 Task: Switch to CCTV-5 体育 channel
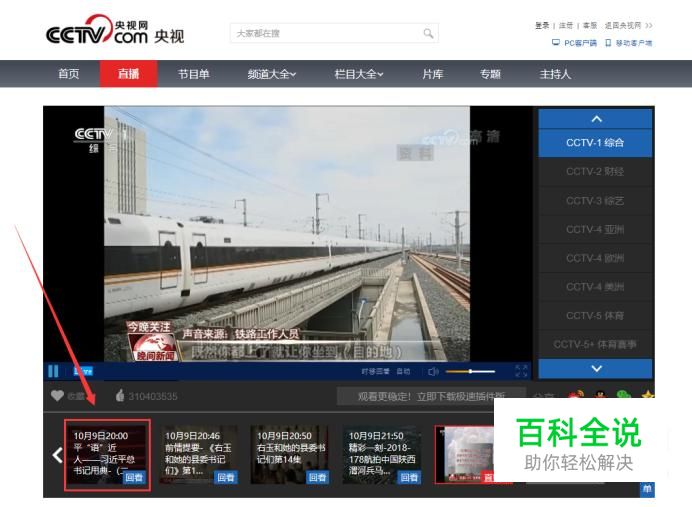click(x=595, y=315)
